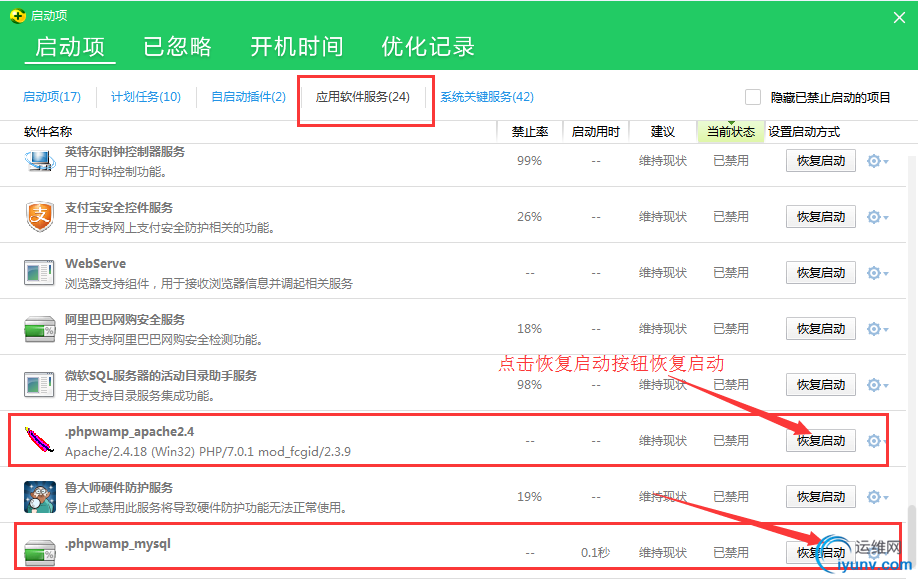The image size is (918, 581).
Task: Click the 启动项 window logo icon
Action: (18, 16)
